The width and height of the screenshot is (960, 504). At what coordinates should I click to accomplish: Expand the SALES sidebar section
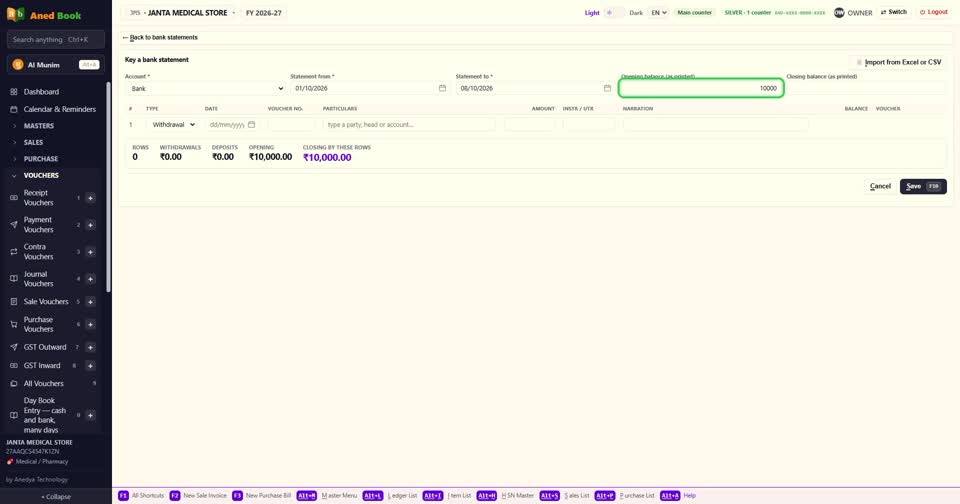point(33,142)
